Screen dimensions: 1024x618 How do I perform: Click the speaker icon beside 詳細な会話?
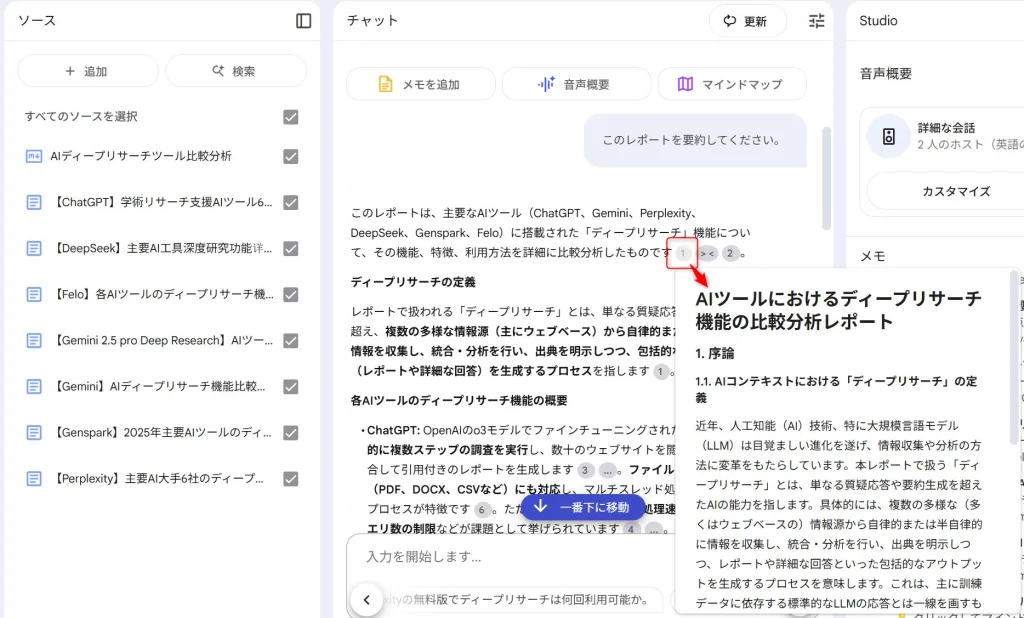(888, 137)
